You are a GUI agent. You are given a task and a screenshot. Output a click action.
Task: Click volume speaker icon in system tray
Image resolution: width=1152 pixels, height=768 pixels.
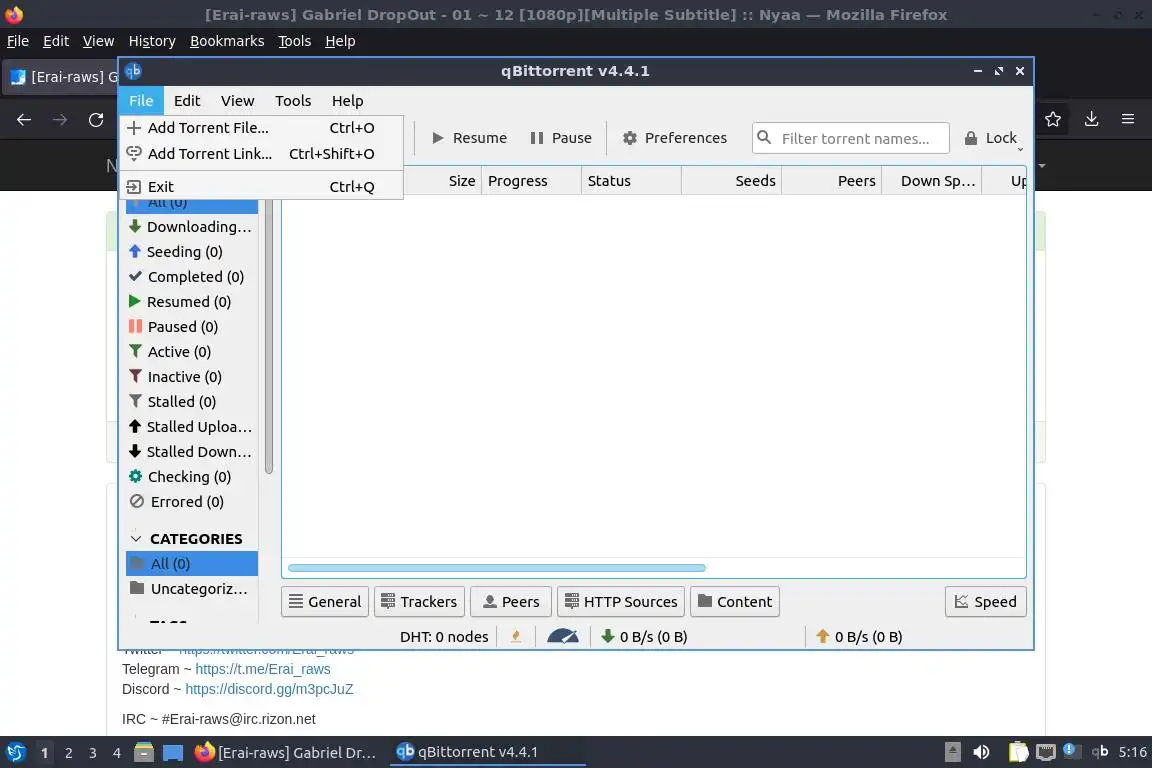point(981,752)
